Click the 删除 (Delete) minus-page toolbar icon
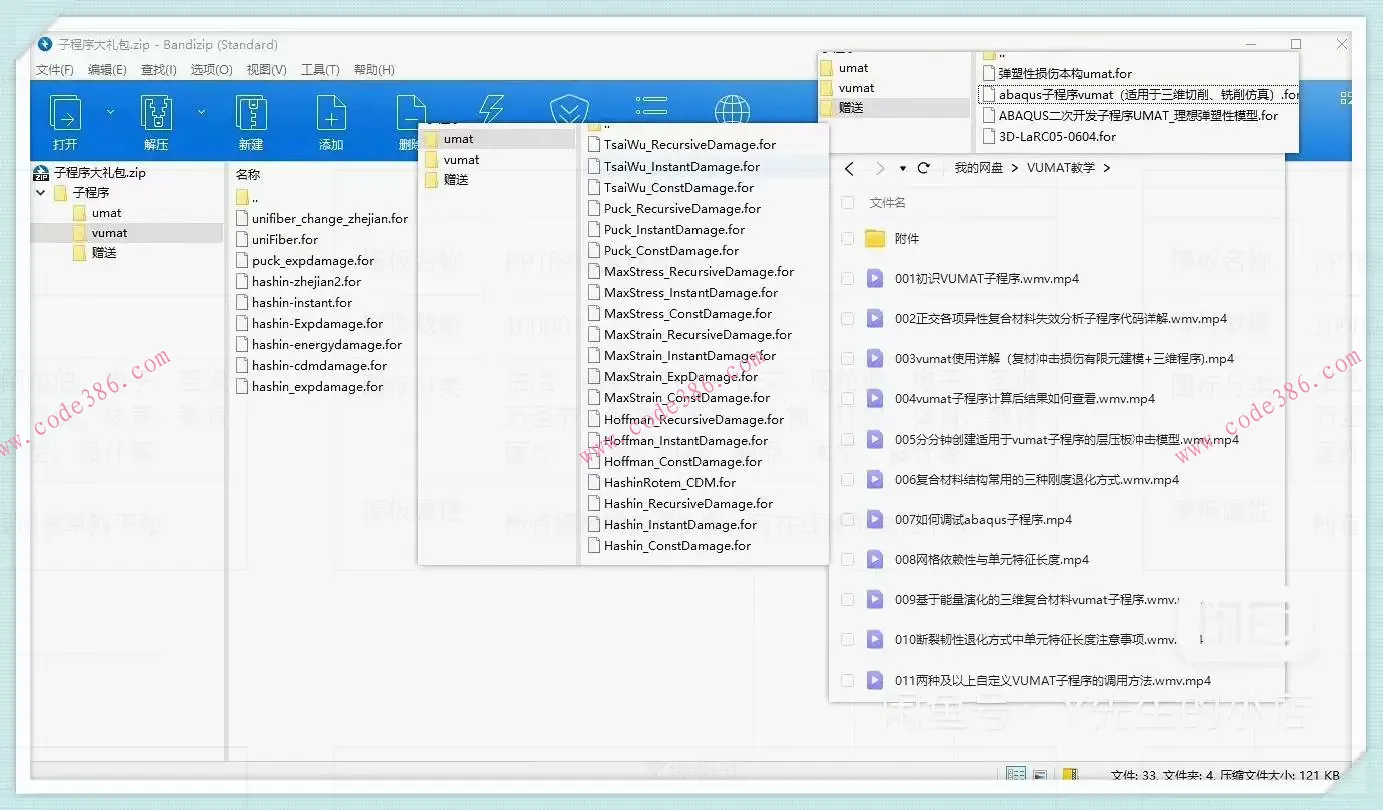The image size is (1383, 810). pos(409,111)
